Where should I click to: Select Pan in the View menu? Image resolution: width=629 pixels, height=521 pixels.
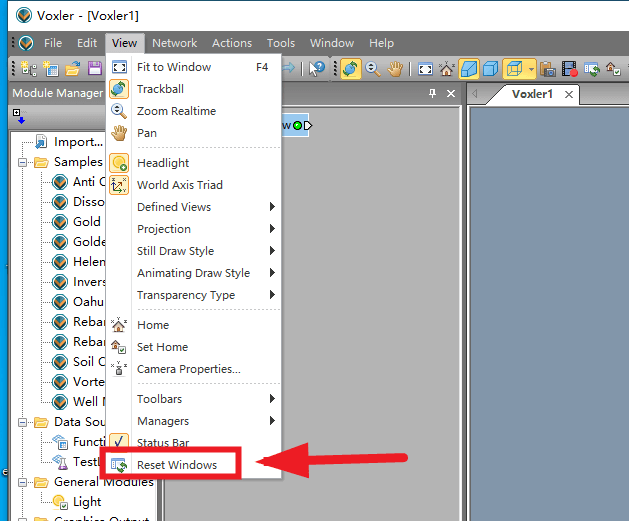193,133
